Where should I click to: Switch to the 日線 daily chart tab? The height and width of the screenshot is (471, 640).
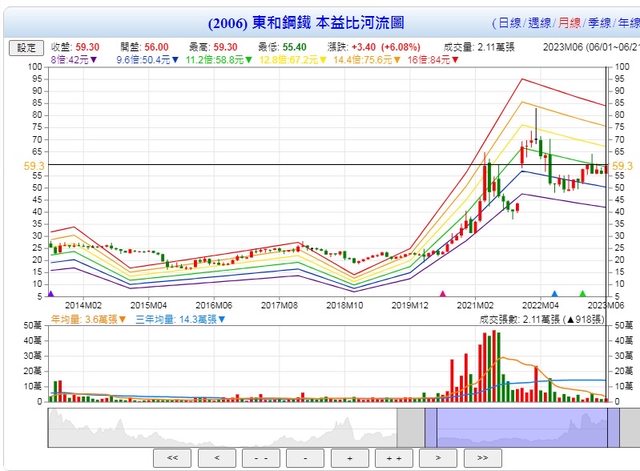coord(509,23)
